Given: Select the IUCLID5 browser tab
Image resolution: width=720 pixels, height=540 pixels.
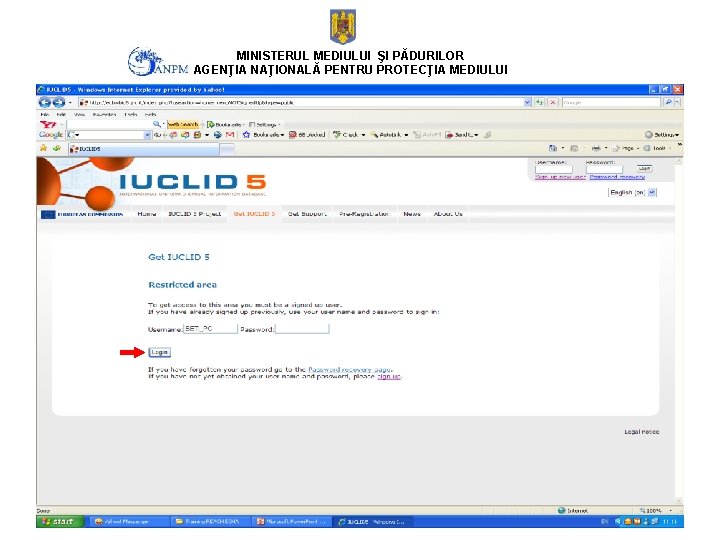Looking at the screenshot, I should coord(143,149).
